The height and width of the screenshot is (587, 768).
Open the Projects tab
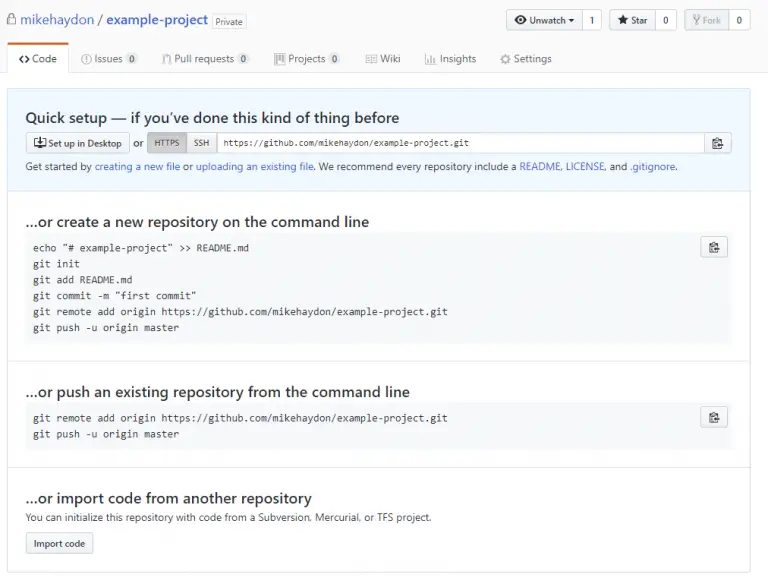pos(307,59)
